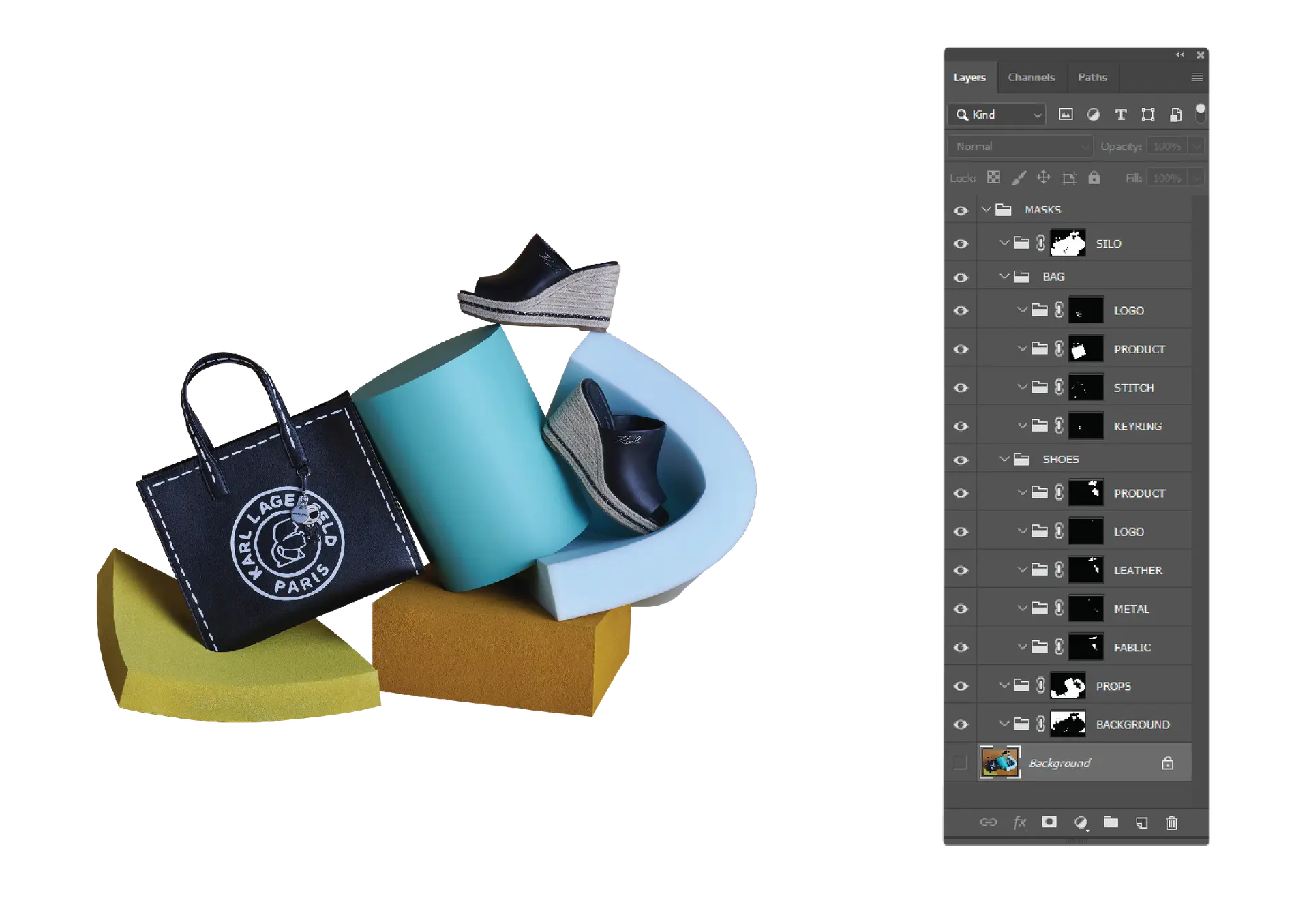Open the Opacity slider dropdown arrow
Viewport: 1309px width, 924px height.
(1196, 147)
